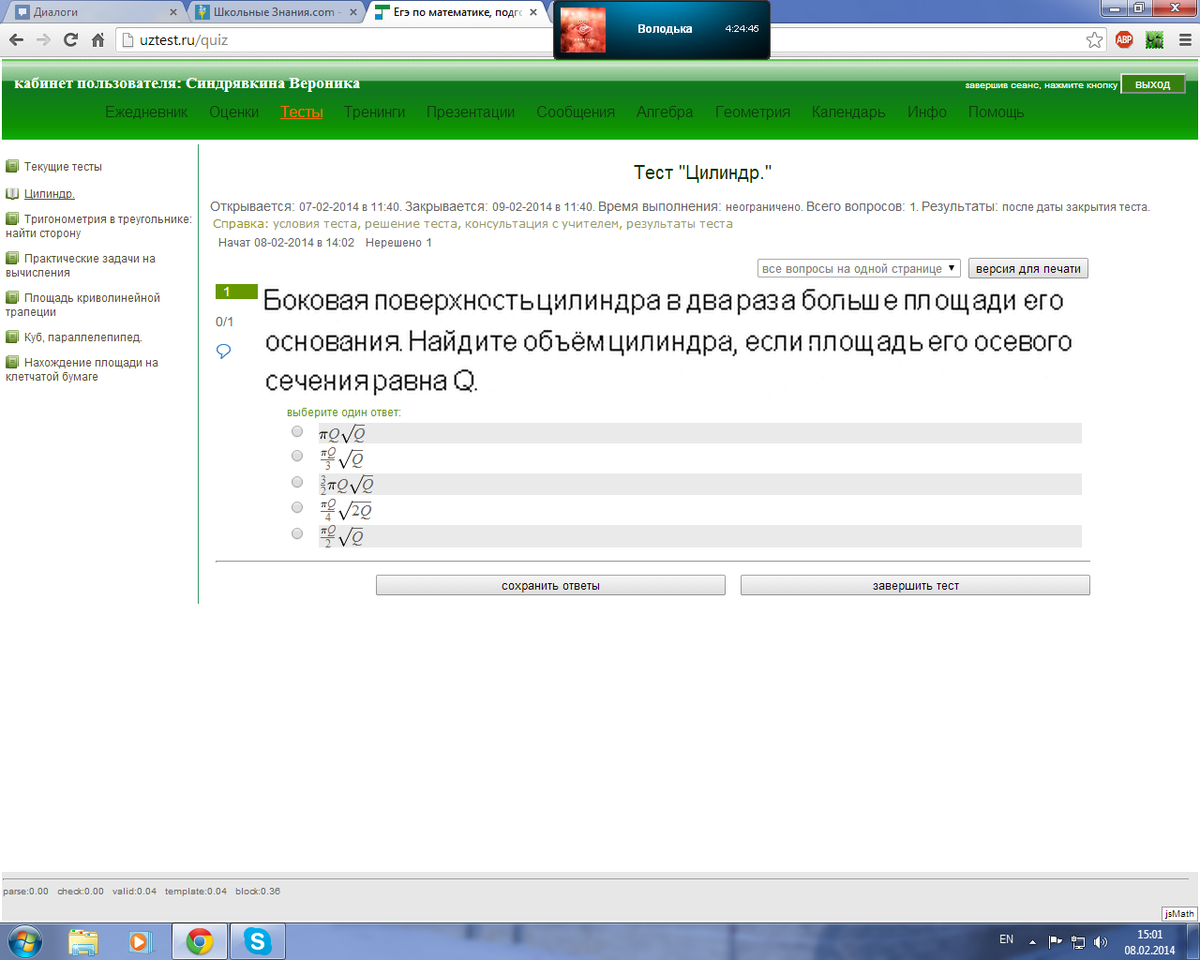Open the Цилиндр. test in sidebar
This screenshot has height=960, width=1200.
49,194
